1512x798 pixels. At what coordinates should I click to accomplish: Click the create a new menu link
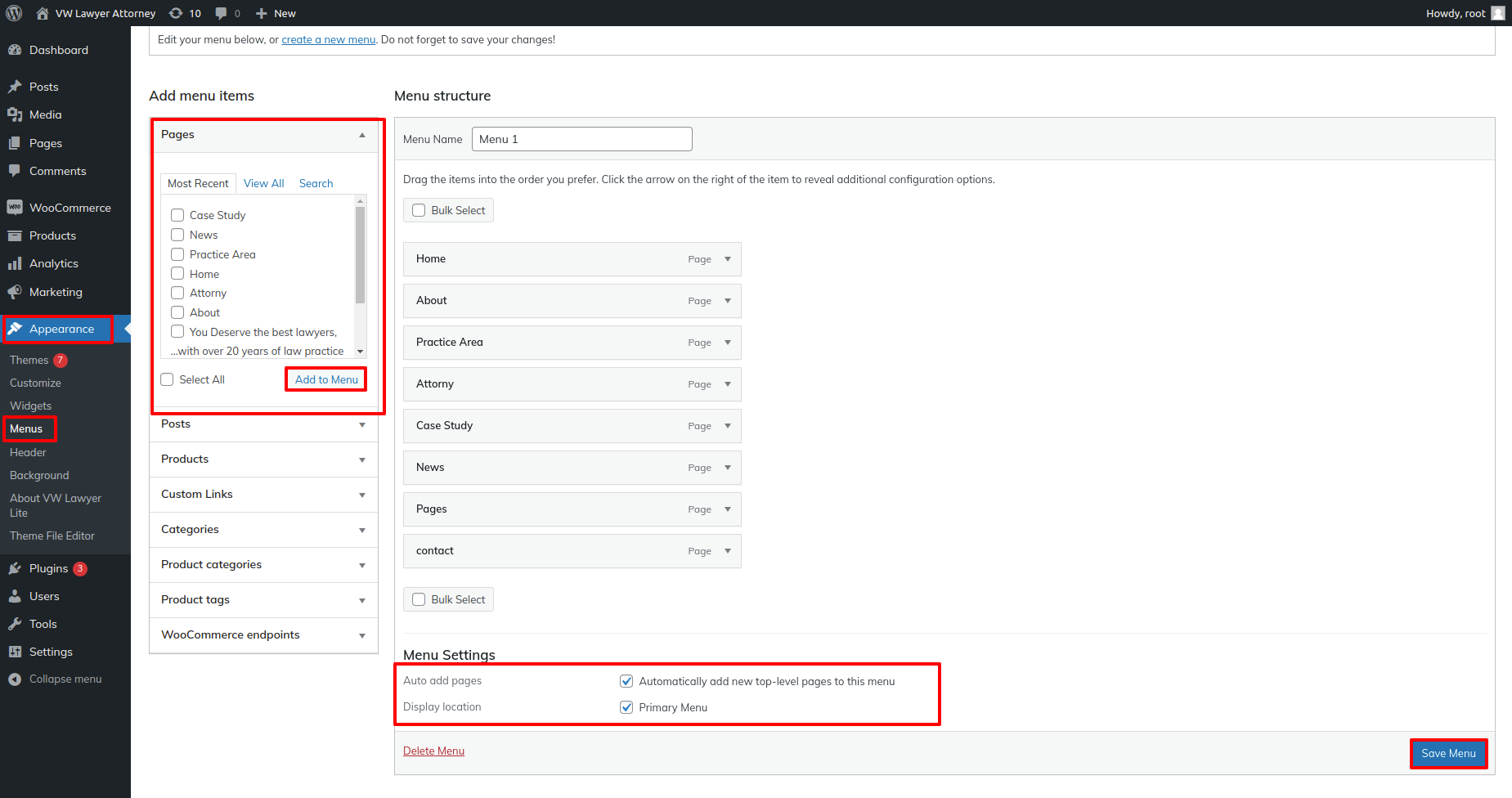coord(329,39)
